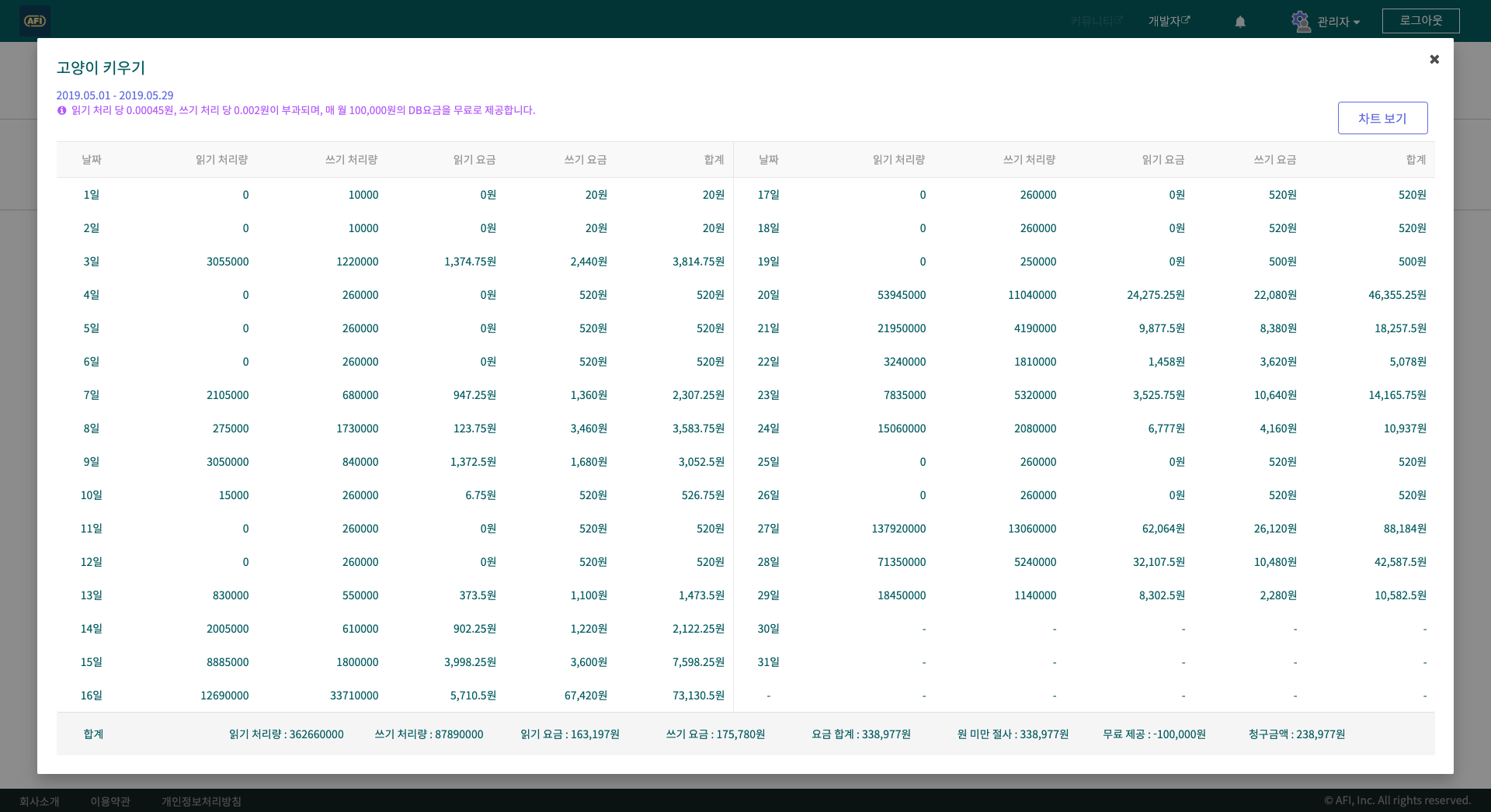Click total 7,598.25원 cell
The height and width of the screenshot is (812, 1491).
pos(698,662)
